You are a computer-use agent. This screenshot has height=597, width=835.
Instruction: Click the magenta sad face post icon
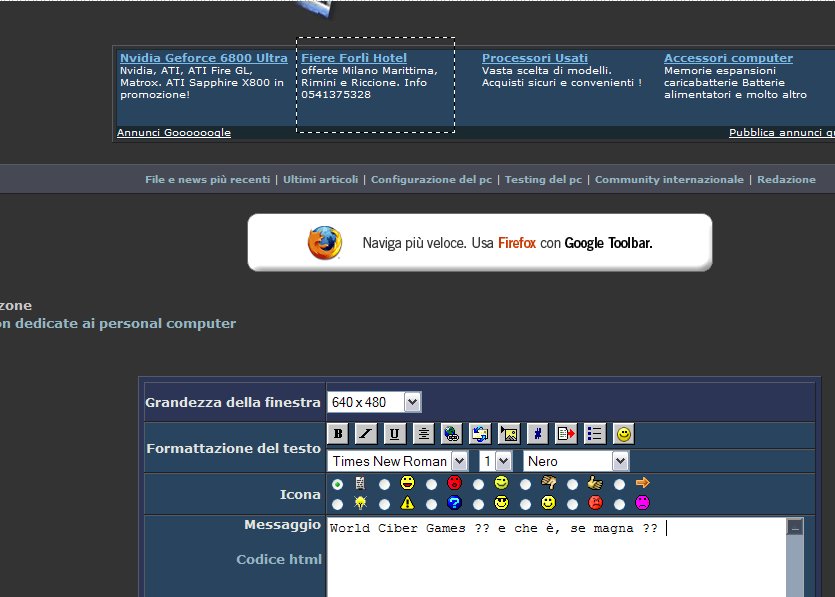[x=642, y=503]
